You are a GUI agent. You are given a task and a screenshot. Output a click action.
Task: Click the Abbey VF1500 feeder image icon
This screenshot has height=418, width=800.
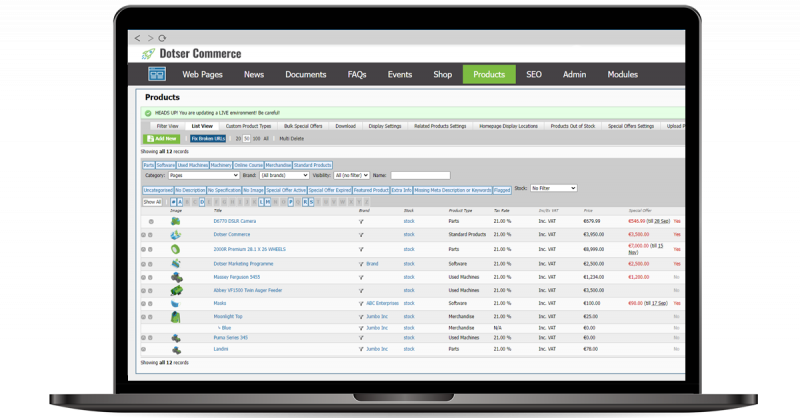point(177,290)
